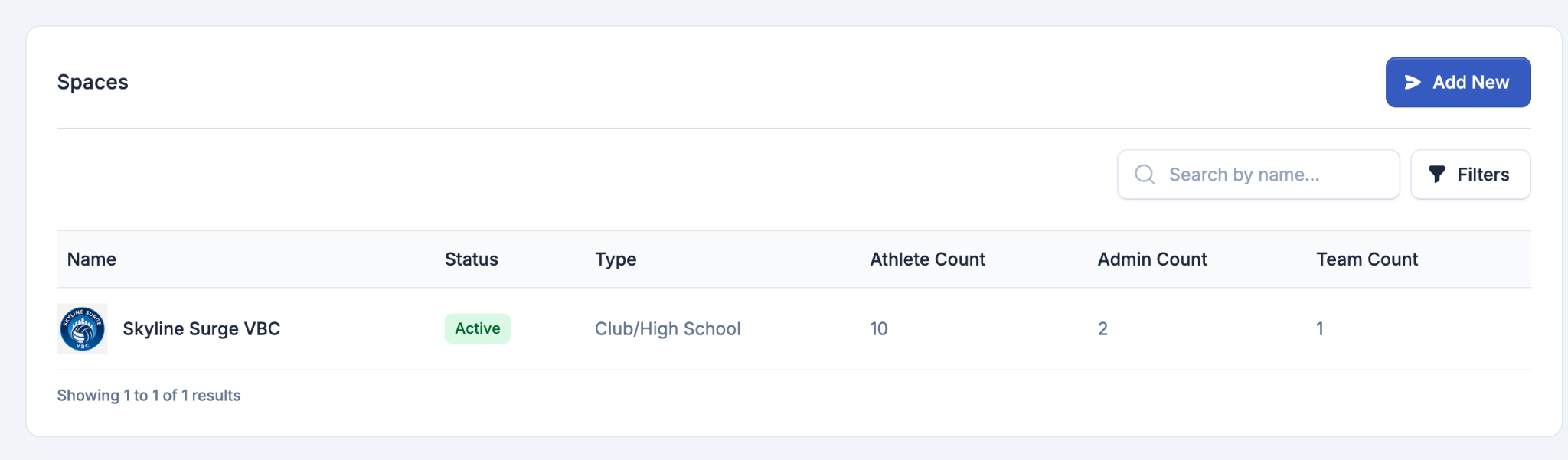The image size is (1568, 460).
Task: Click the Active status badge
Action: click(x=477, y=328)
